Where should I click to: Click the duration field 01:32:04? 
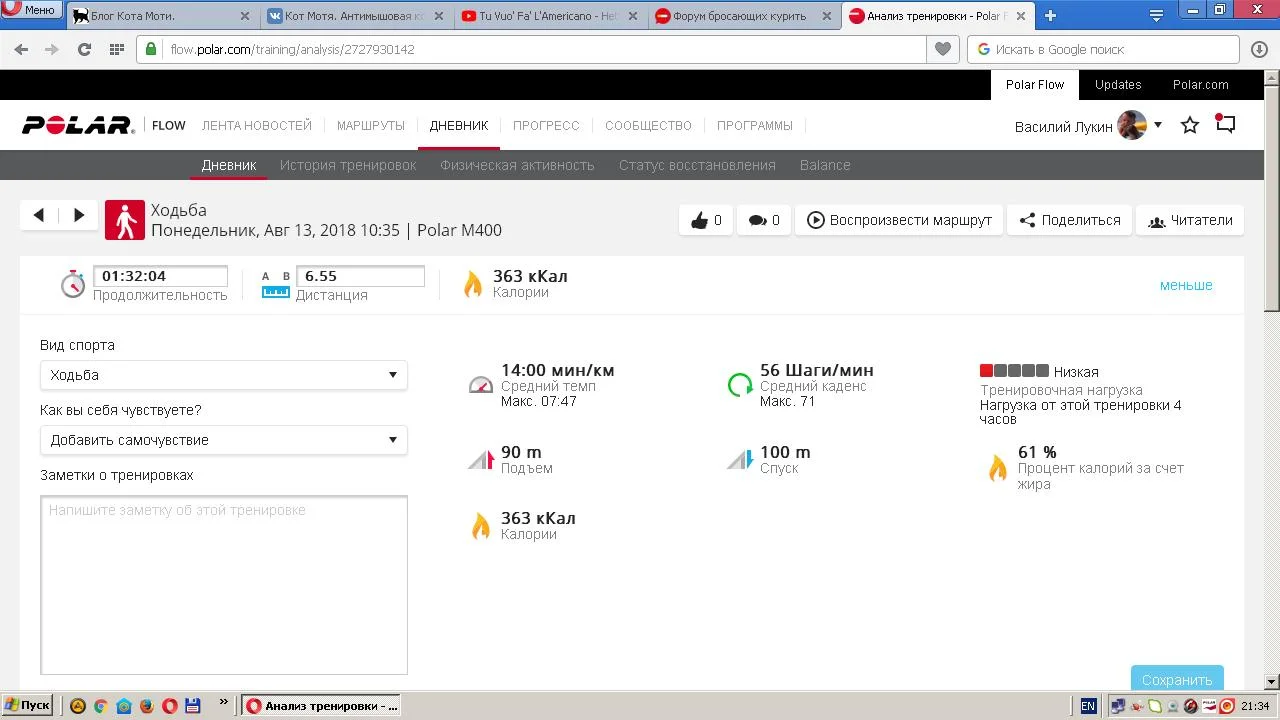[x=160, y=276]
